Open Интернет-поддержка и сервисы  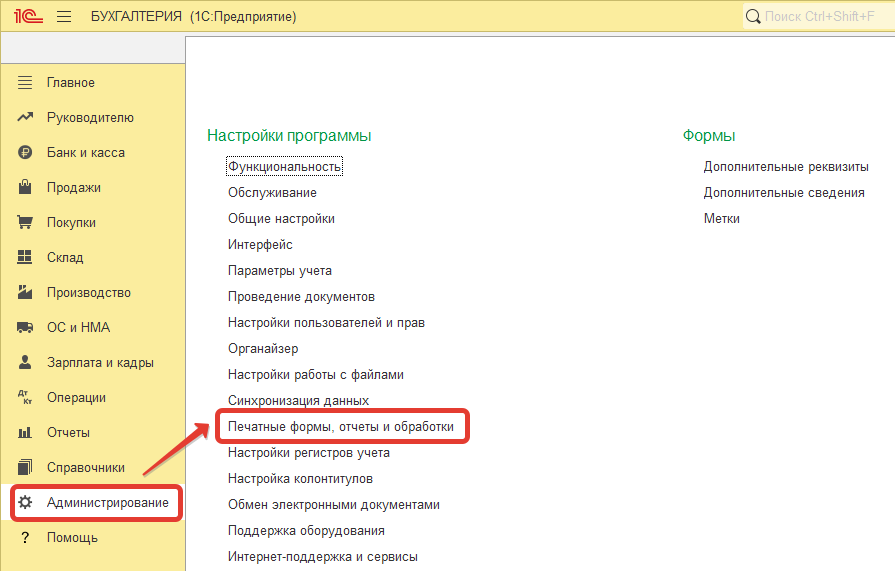point(323,556)
